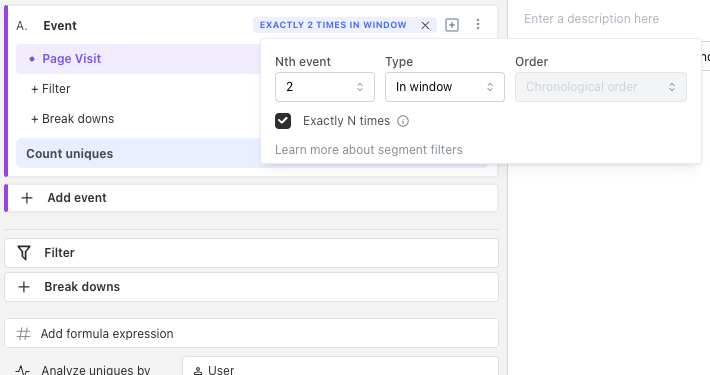Click the Add event button
The height and width of the screenshot is (375, 710).
click(x=253, y=198)
